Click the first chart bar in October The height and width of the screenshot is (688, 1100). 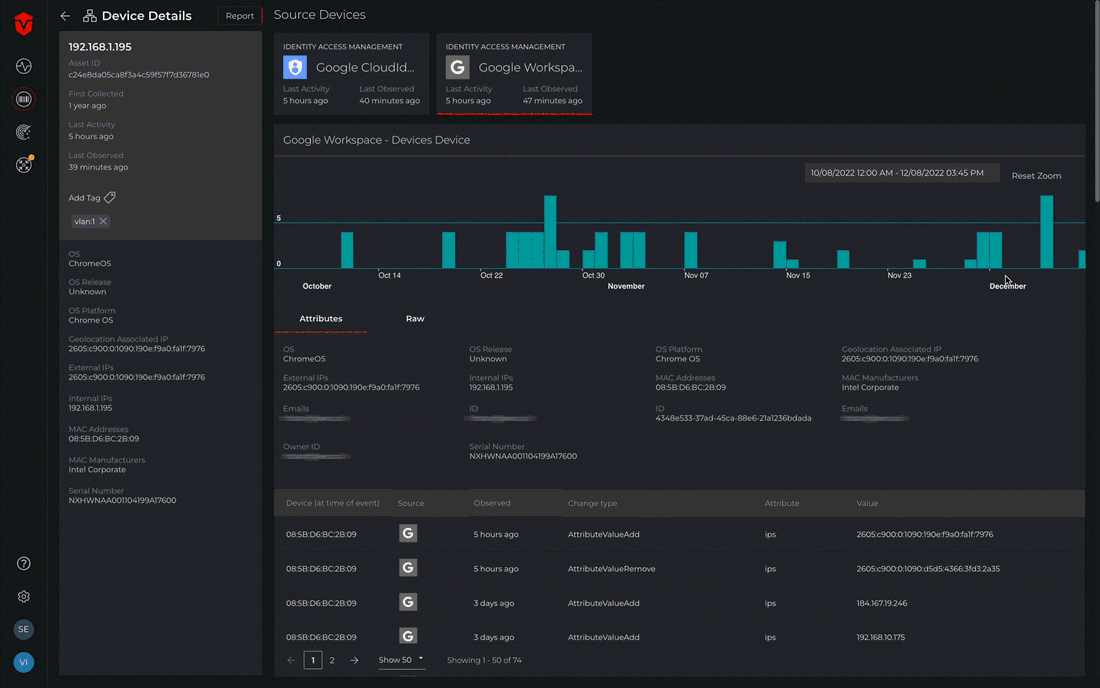(347, 250)
